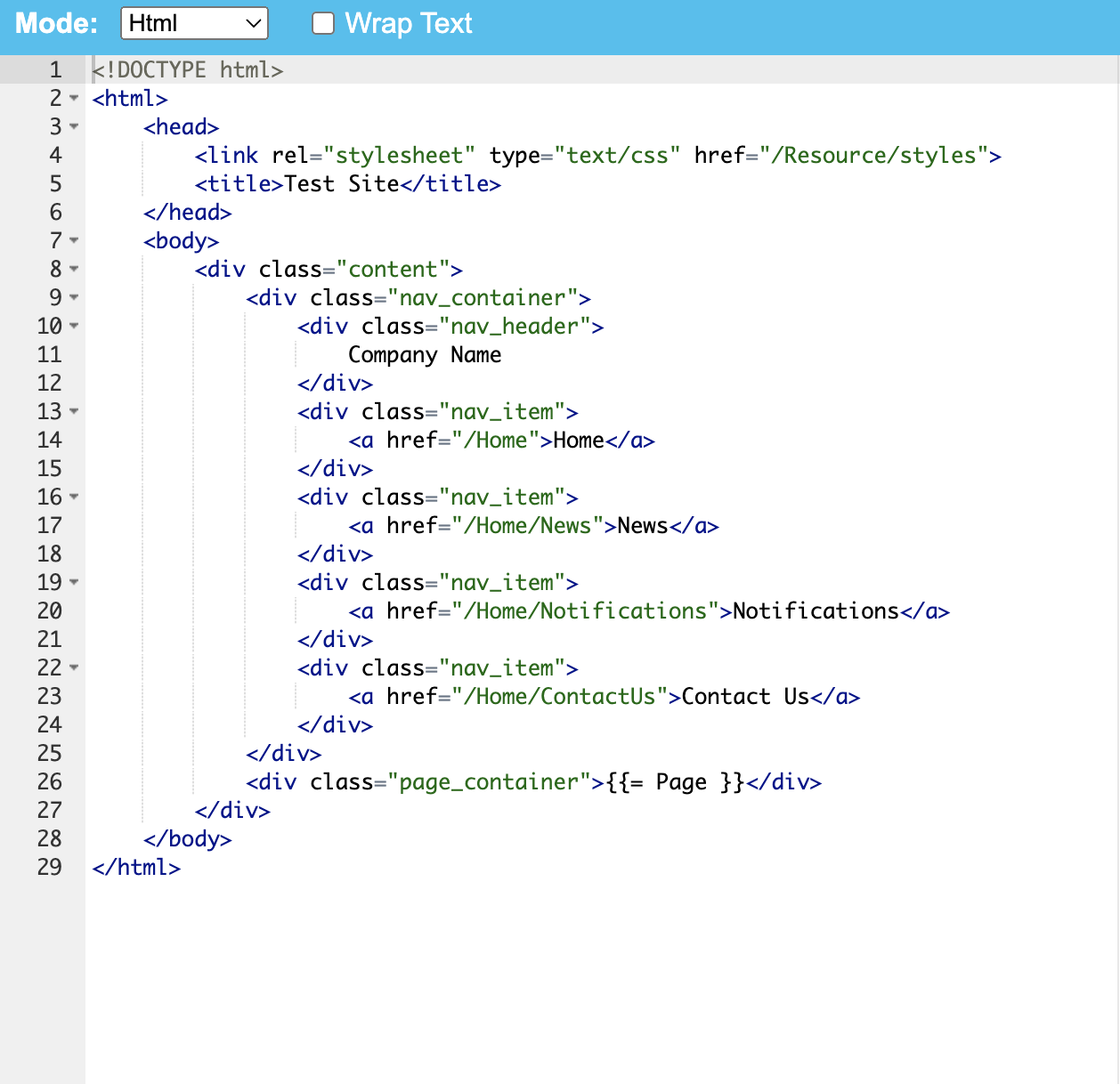Collapse the nav_item div on line 22

[x=74, y=667]
